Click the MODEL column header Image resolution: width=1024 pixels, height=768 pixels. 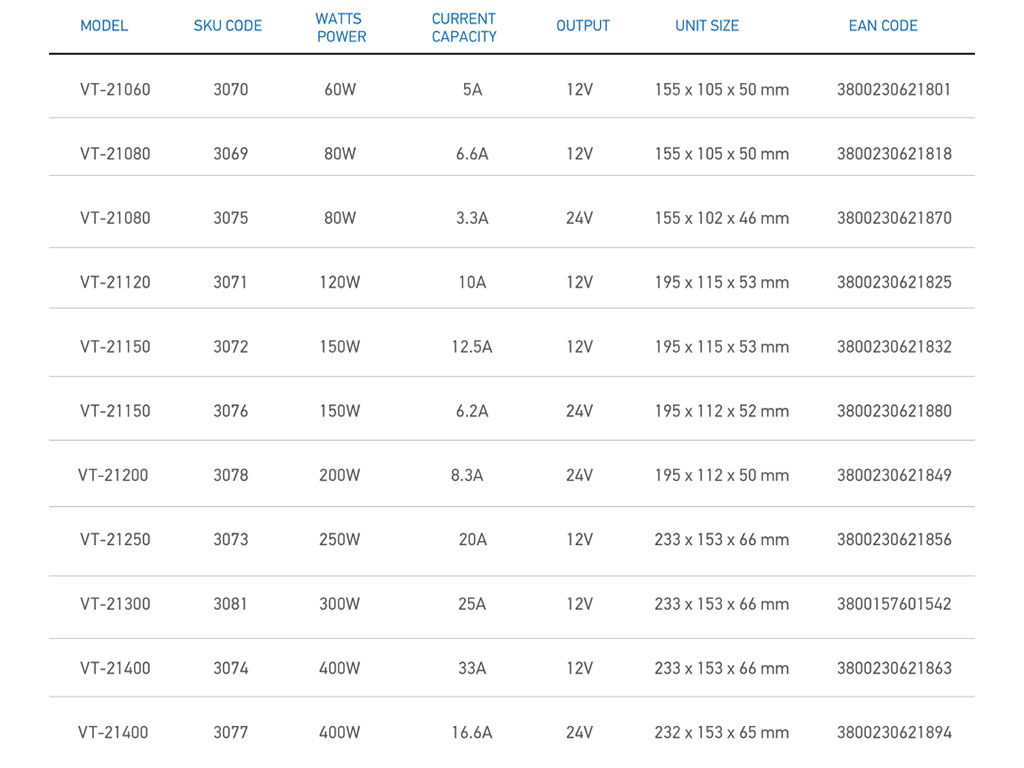click(104, 26)
